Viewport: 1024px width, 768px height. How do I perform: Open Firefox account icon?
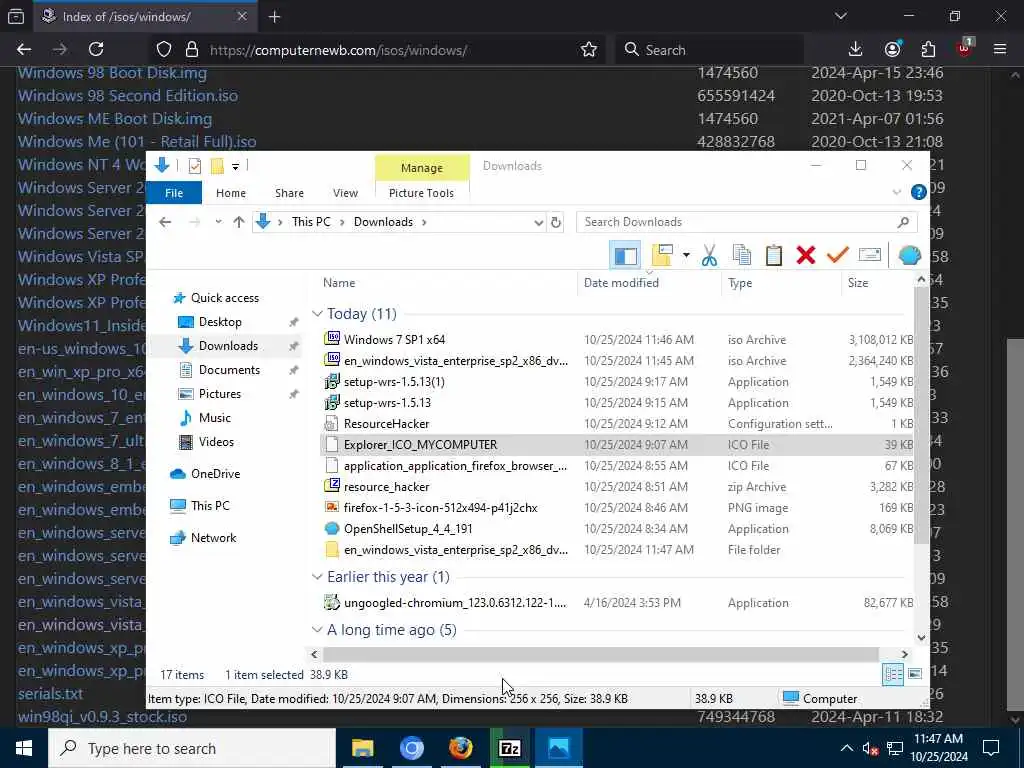click(892, 50)
